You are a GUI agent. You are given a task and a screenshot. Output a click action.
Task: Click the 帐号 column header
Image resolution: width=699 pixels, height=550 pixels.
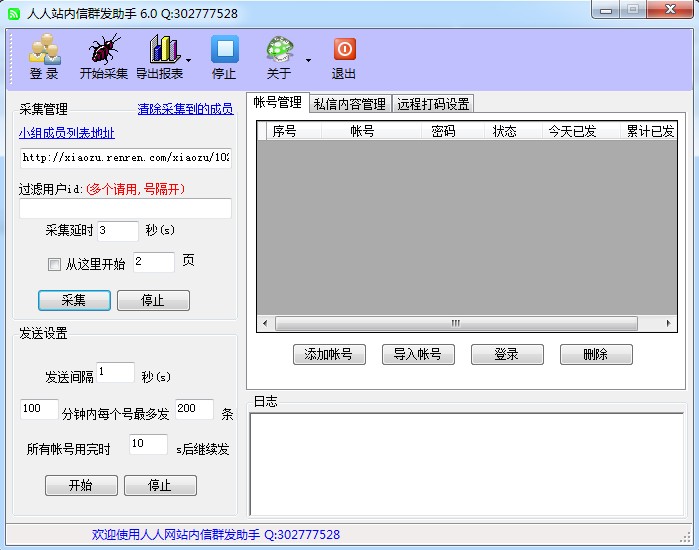coord(371,131)
